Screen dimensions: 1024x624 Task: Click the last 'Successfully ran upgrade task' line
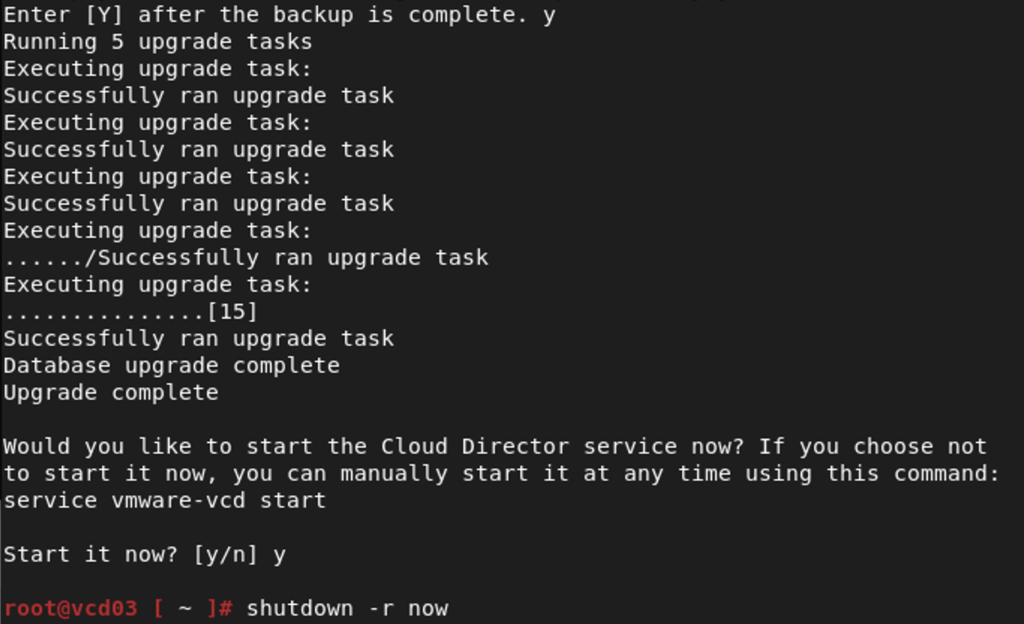point(199,339)
